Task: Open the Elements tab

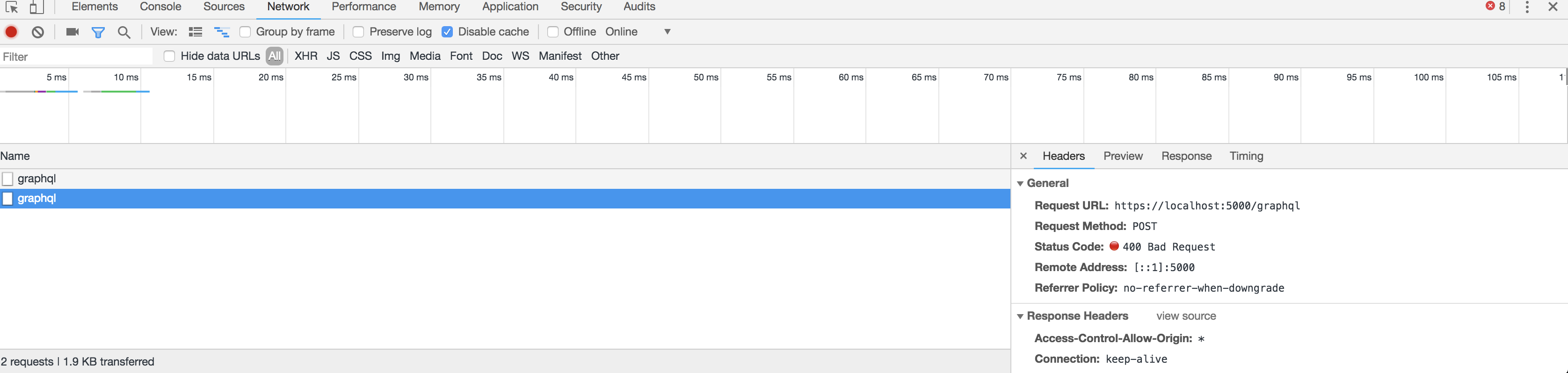Action: click(x=95, y=7)
